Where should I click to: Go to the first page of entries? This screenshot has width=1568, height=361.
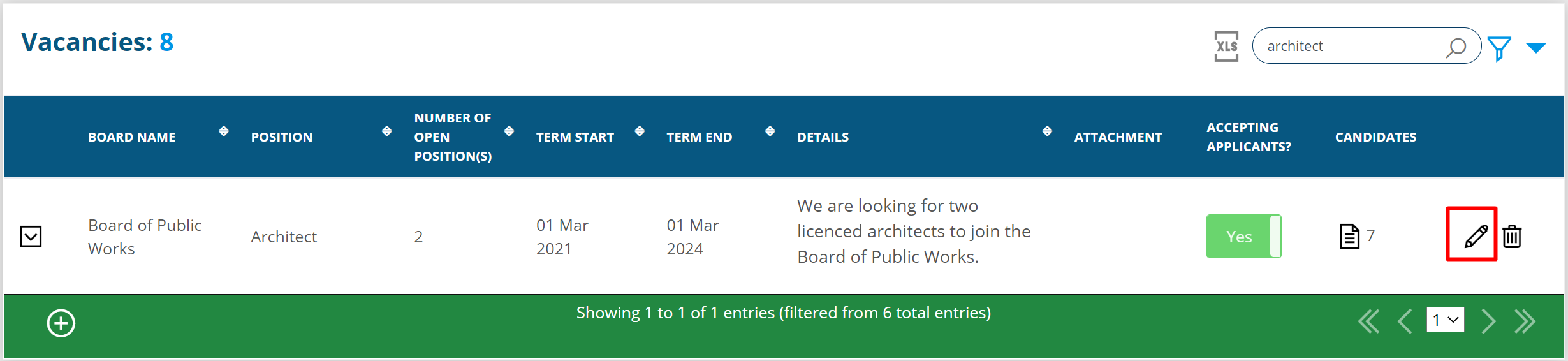(1368, 321)
